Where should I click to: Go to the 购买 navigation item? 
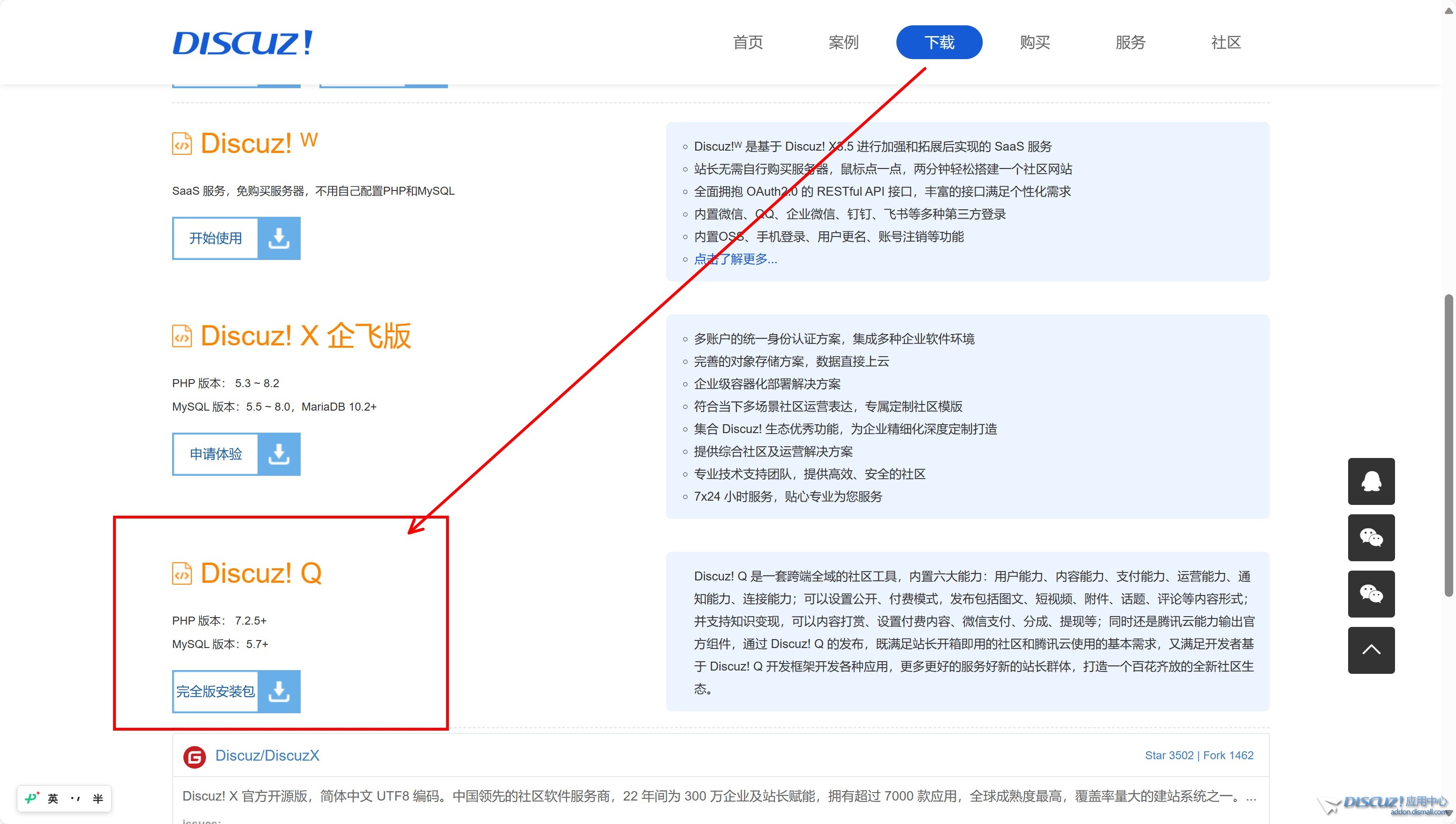[1035, 42]
